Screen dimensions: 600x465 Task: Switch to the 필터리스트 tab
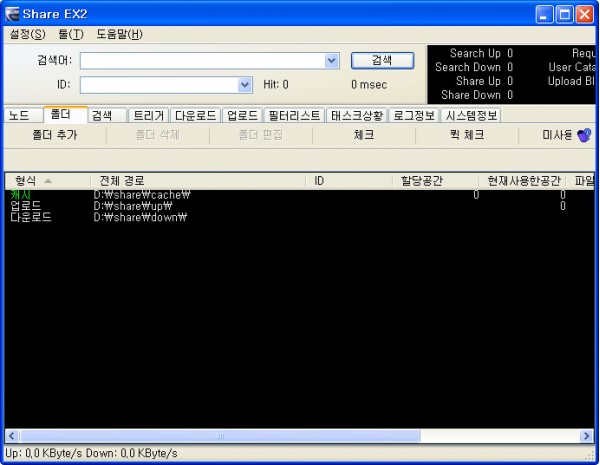(x=294, y=116)
